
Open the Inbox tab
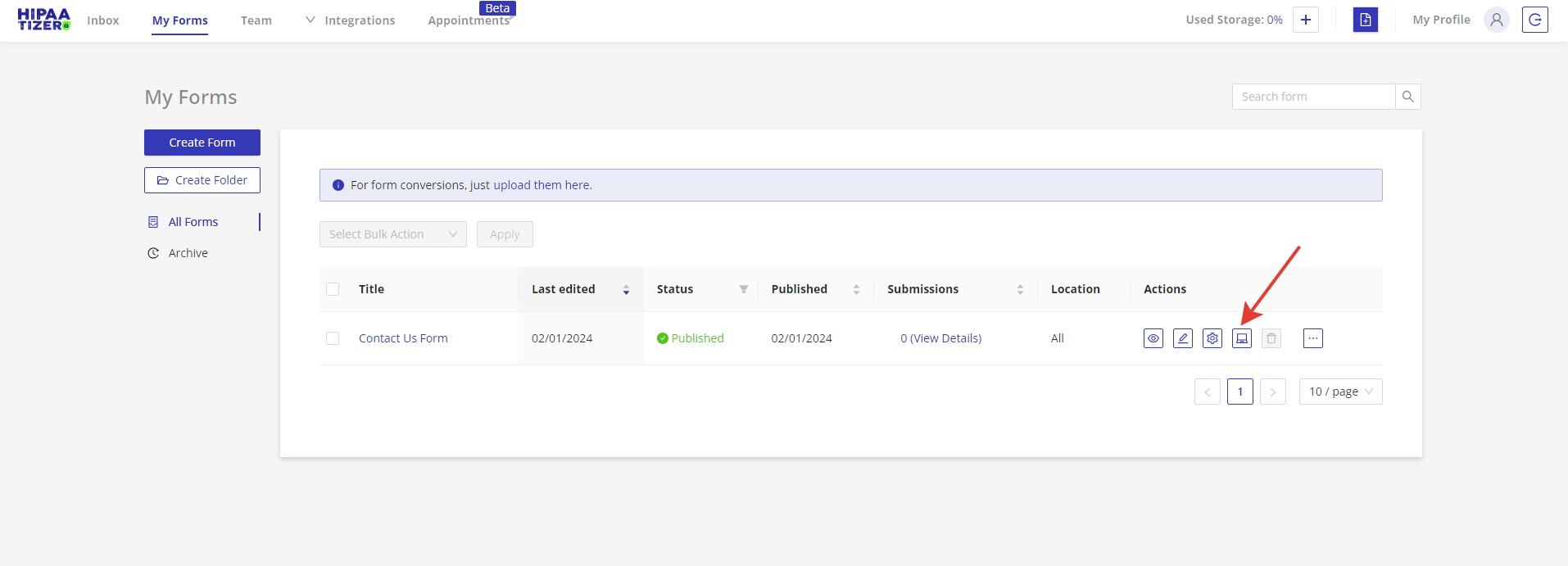click(x=103, y=20)
